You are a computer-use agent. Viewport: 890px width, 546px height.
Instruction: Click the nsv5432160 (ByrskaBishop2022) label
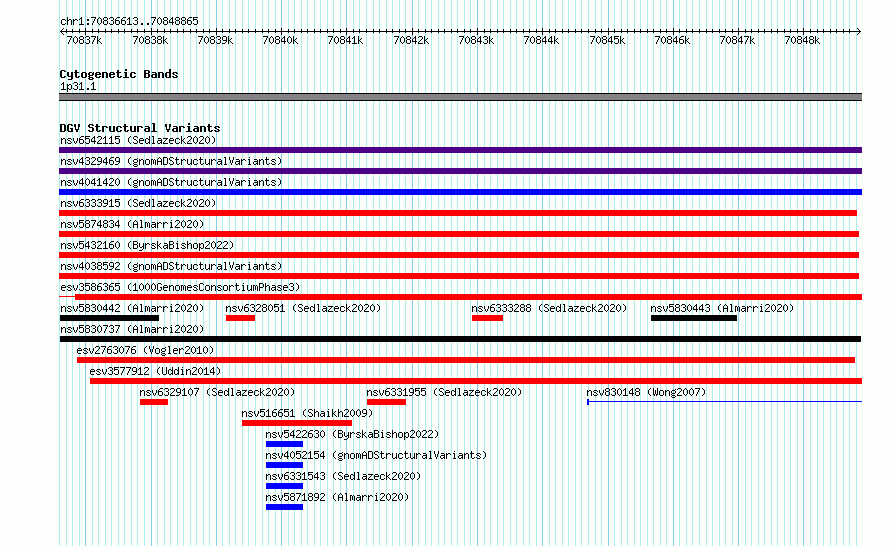pyautogui.click(x=147, y=245)
